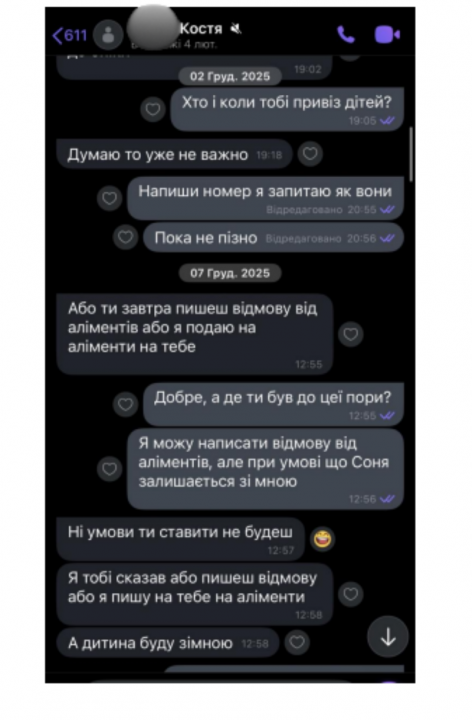The height and width of the screenshot is (720, 472).
Task: Like 'Я тобі сказав або пишеш відмову' message
Action: click(x=351, y=594)
